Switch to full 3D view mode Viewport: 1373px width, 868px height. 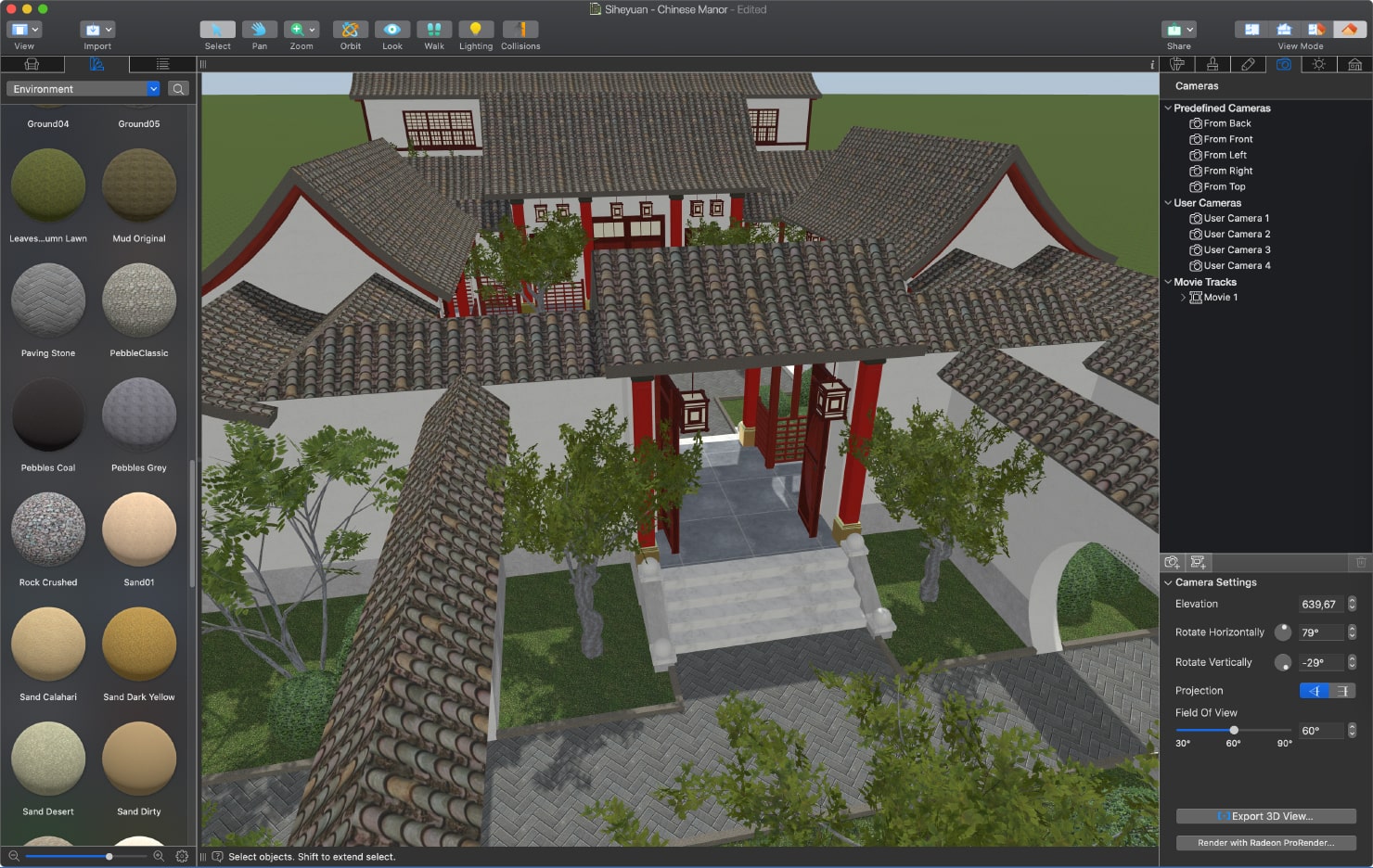(x=1349, y=30)
